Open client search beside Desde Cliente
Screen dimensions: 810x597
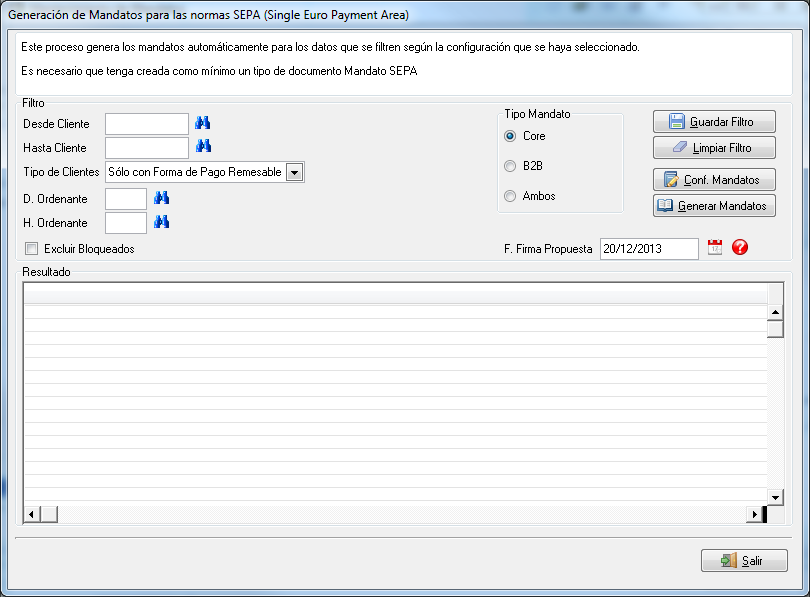click(202, 123)
